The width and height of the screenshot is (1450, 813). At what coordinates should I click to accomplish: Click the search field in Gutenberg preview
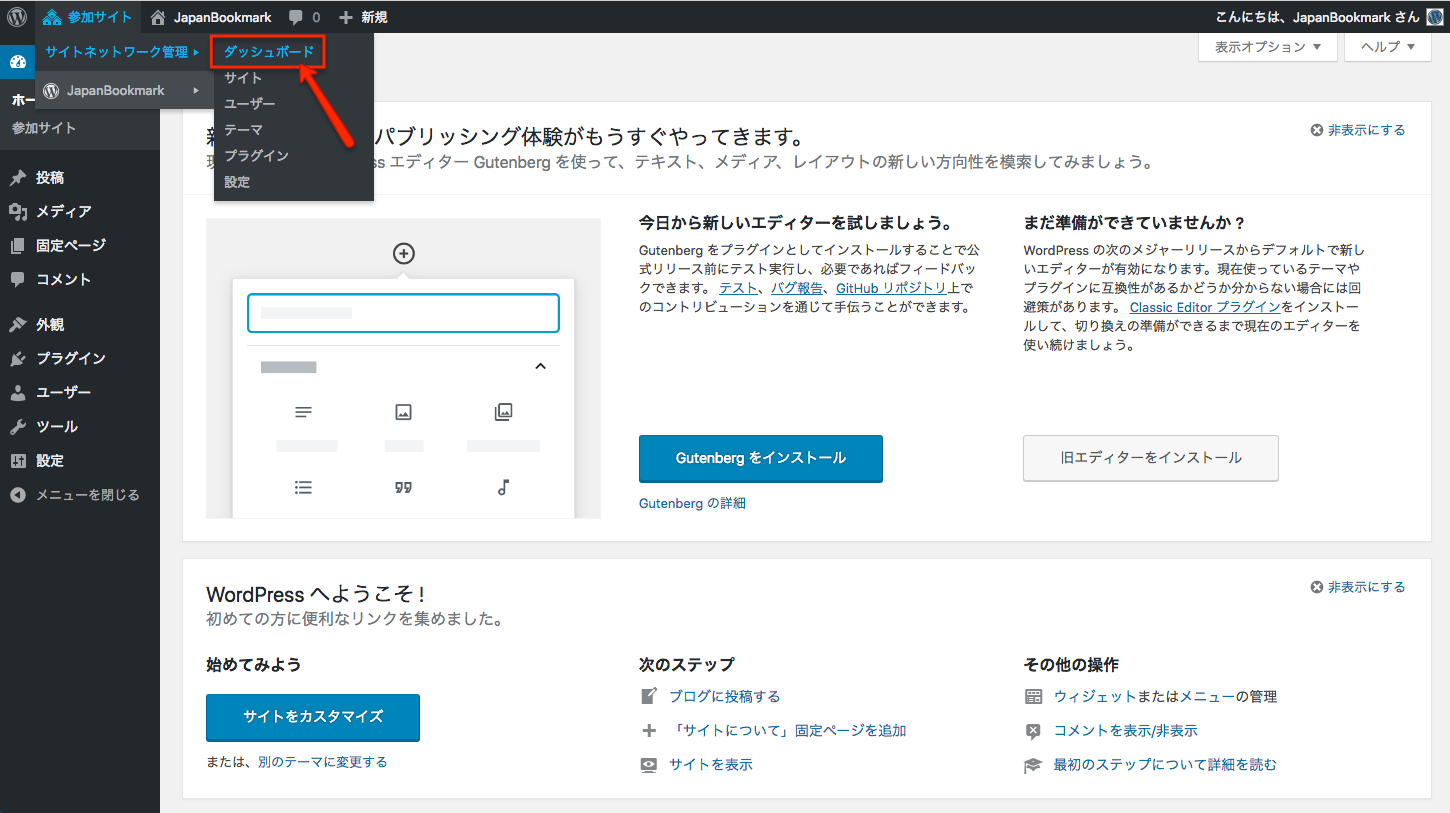[x=403, y=313]
